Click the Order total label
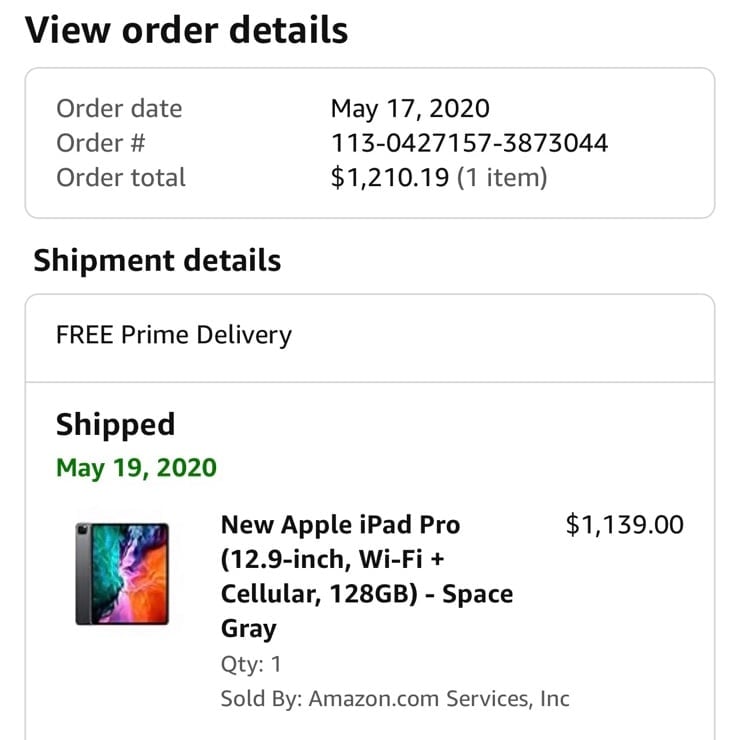The height and width of the screenshot is (740, 740). 121,178
